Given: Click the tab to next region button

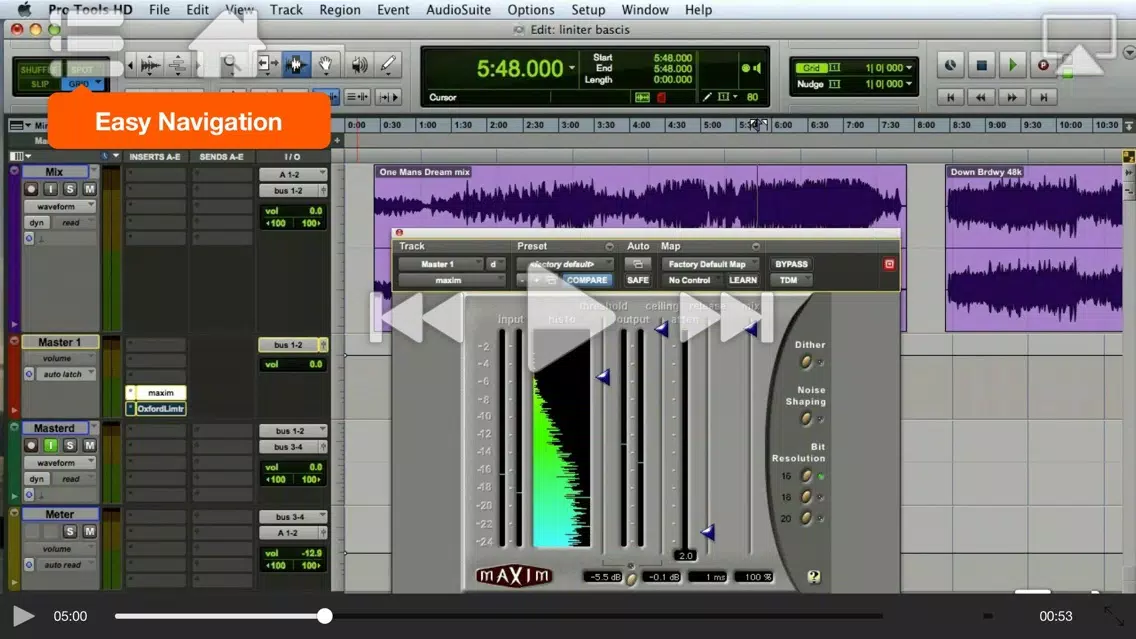Looking at the screenshot, I should coord(388,97).
